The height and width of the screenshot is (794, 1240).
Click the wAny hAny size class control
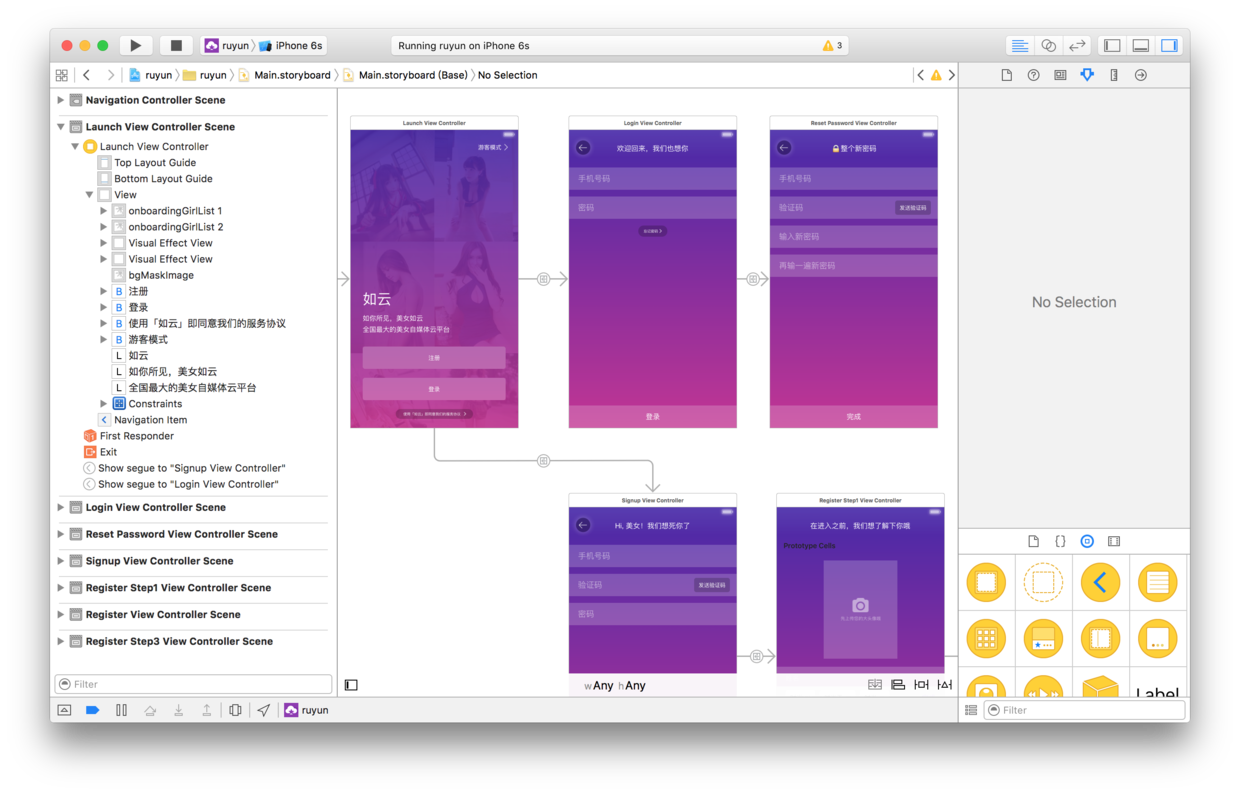pyautogui.click(x=615, y=685)
